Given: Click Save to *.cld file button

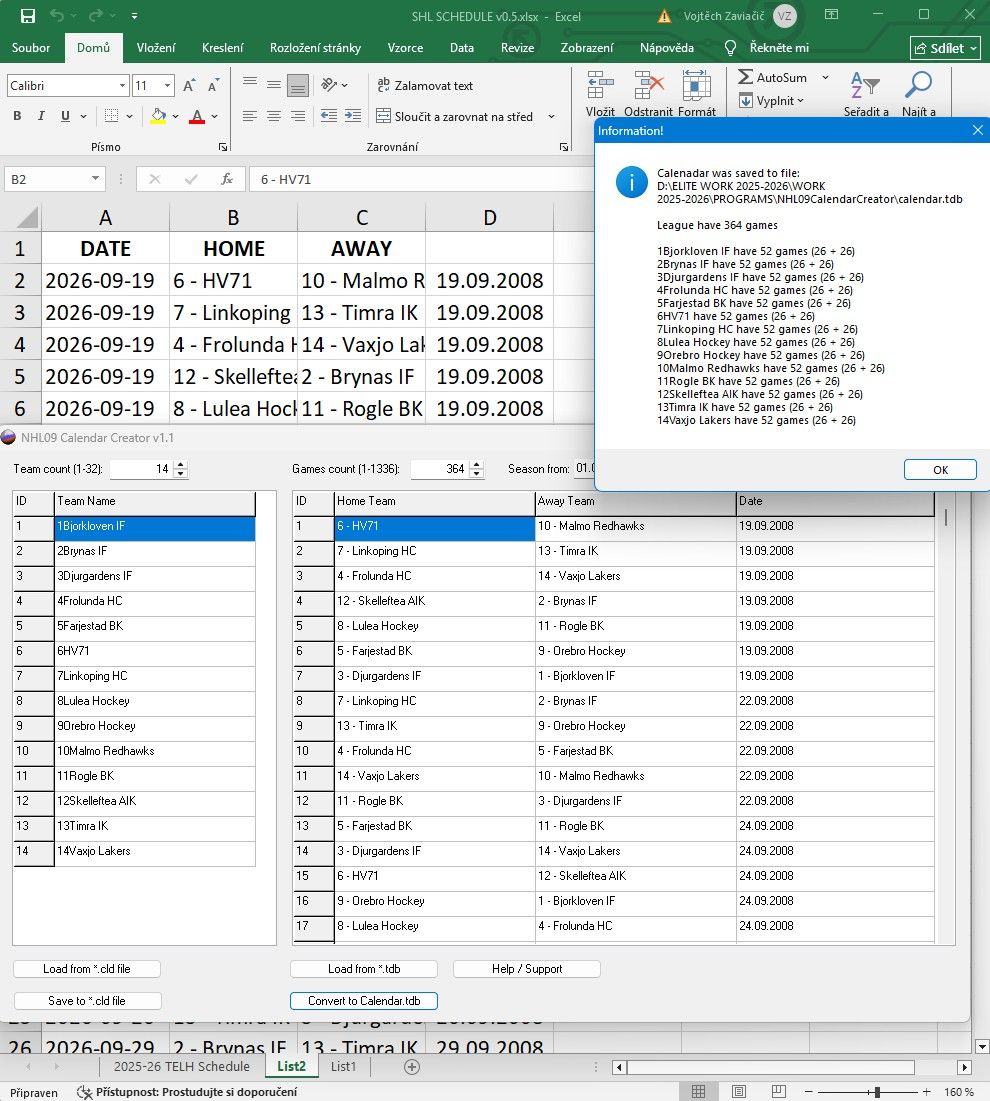Looking at the screenshot, I should click(x=87, y=1001).
